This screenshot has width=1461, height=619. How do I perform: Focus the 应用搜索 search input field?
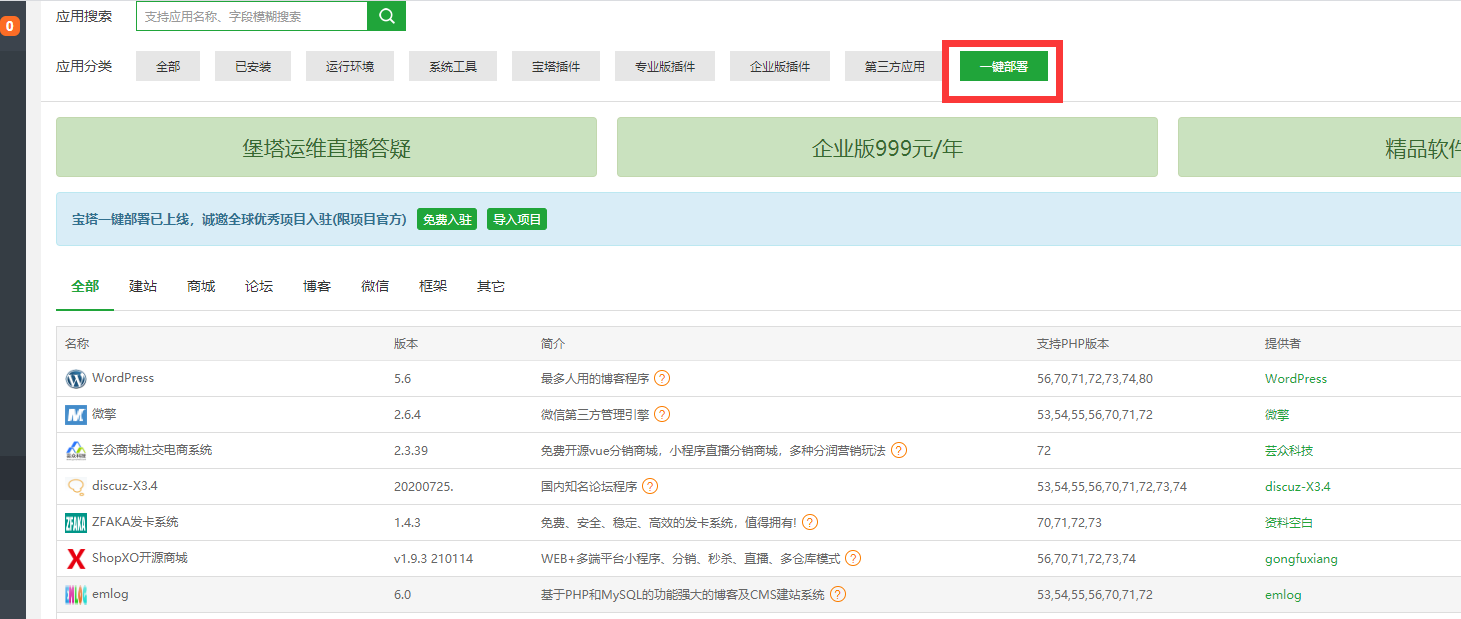coord(252,16)
